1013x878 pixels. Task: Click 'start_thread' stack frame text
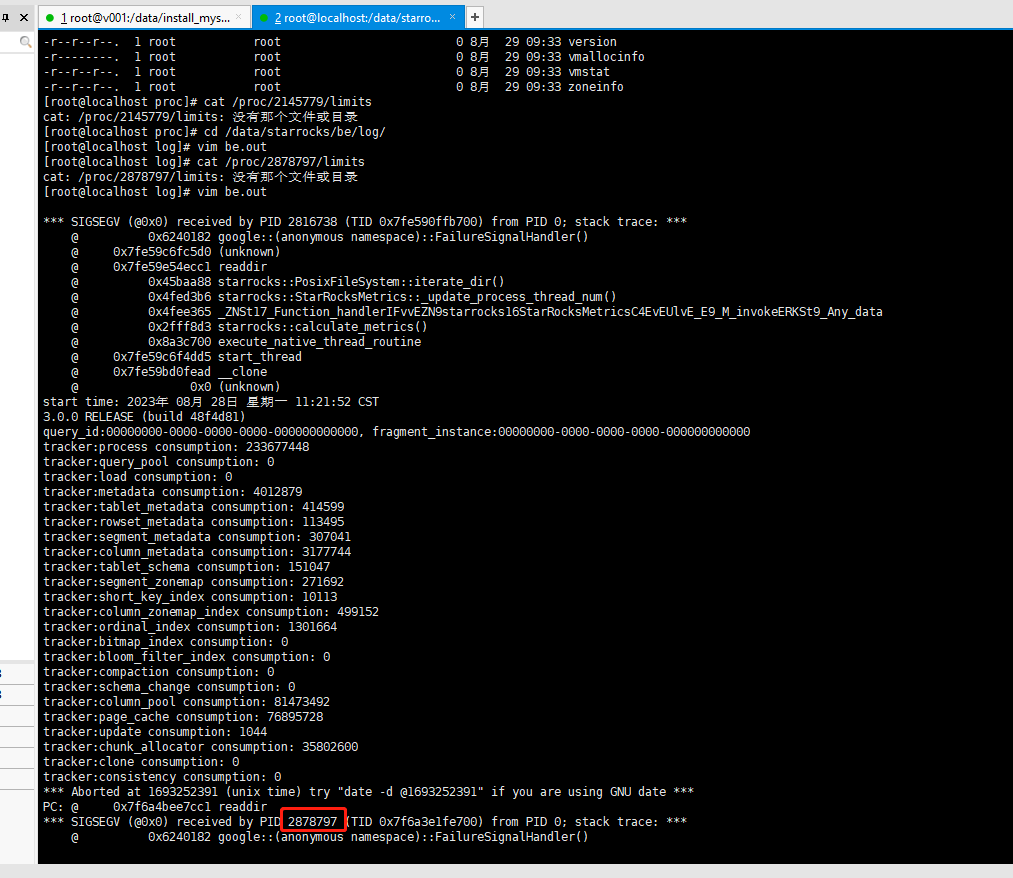[260, 357]
